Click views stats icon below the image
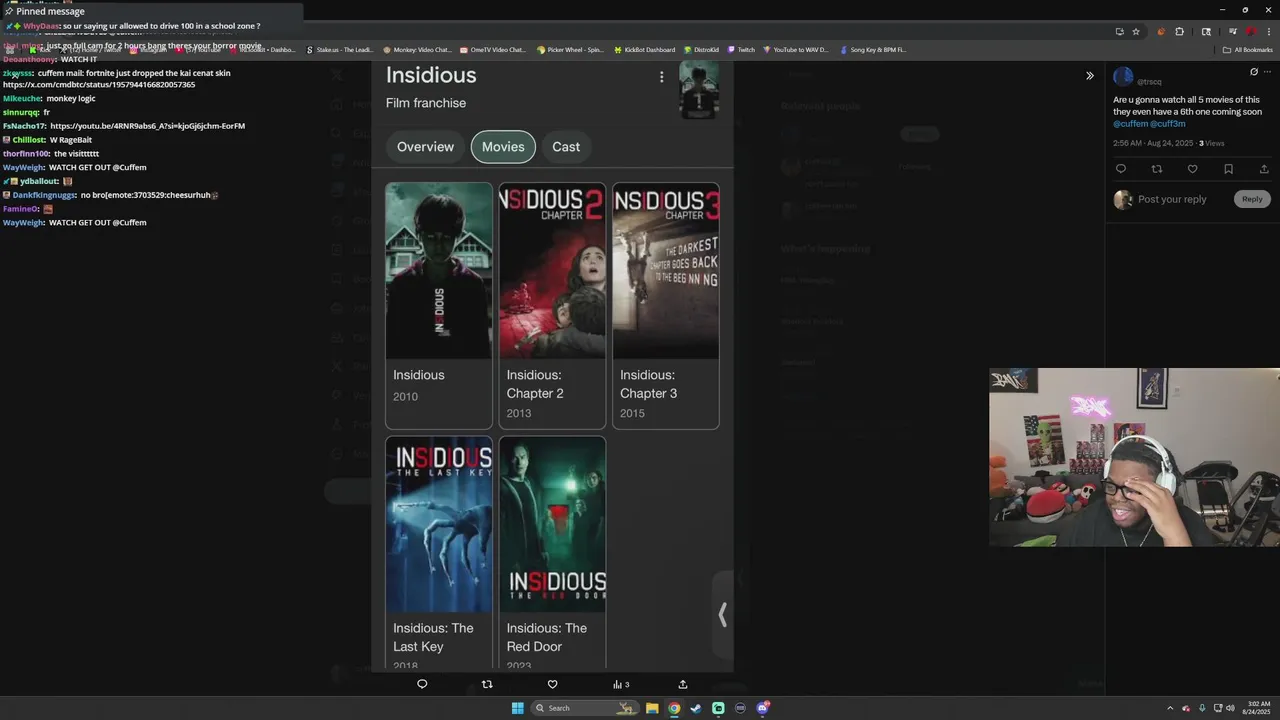 pos(621,685)
